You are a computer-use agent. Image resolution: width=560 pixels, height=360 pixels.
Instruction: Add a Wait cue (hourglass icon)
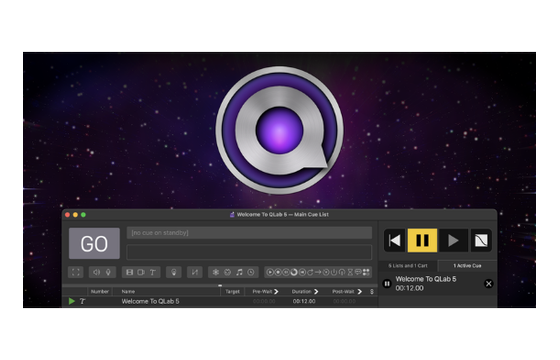click(x=350, y=272)
